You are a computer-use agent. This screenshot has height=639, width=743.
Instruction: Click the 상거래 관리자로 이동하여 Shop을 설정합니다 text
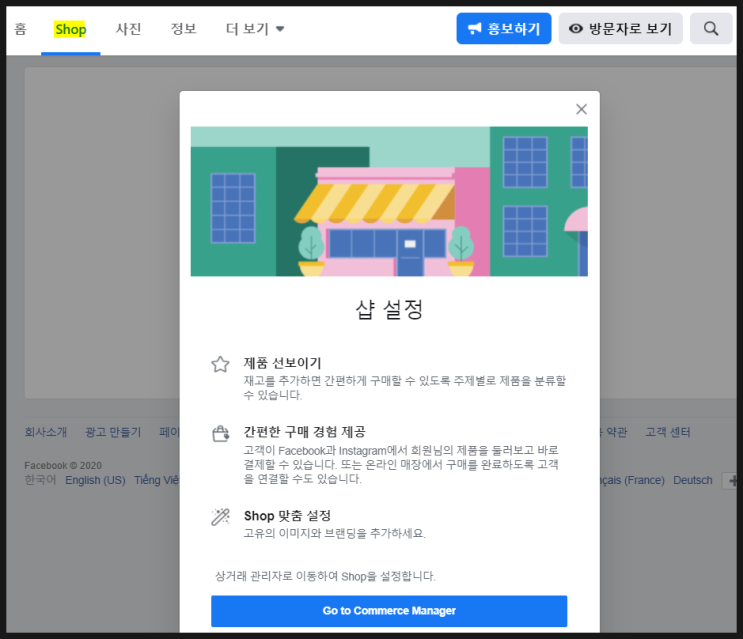tap(325, 576)
